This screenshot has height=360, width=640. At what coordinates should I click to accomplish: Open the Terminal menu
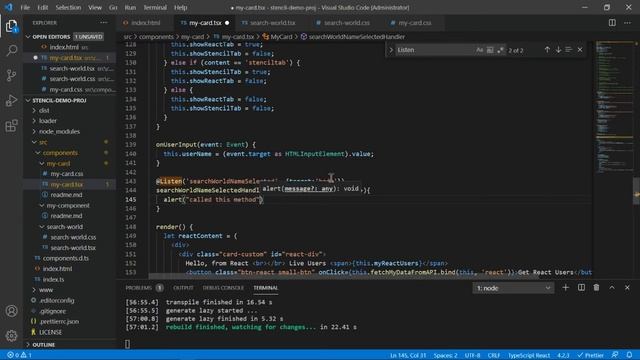tap(155, 7)
